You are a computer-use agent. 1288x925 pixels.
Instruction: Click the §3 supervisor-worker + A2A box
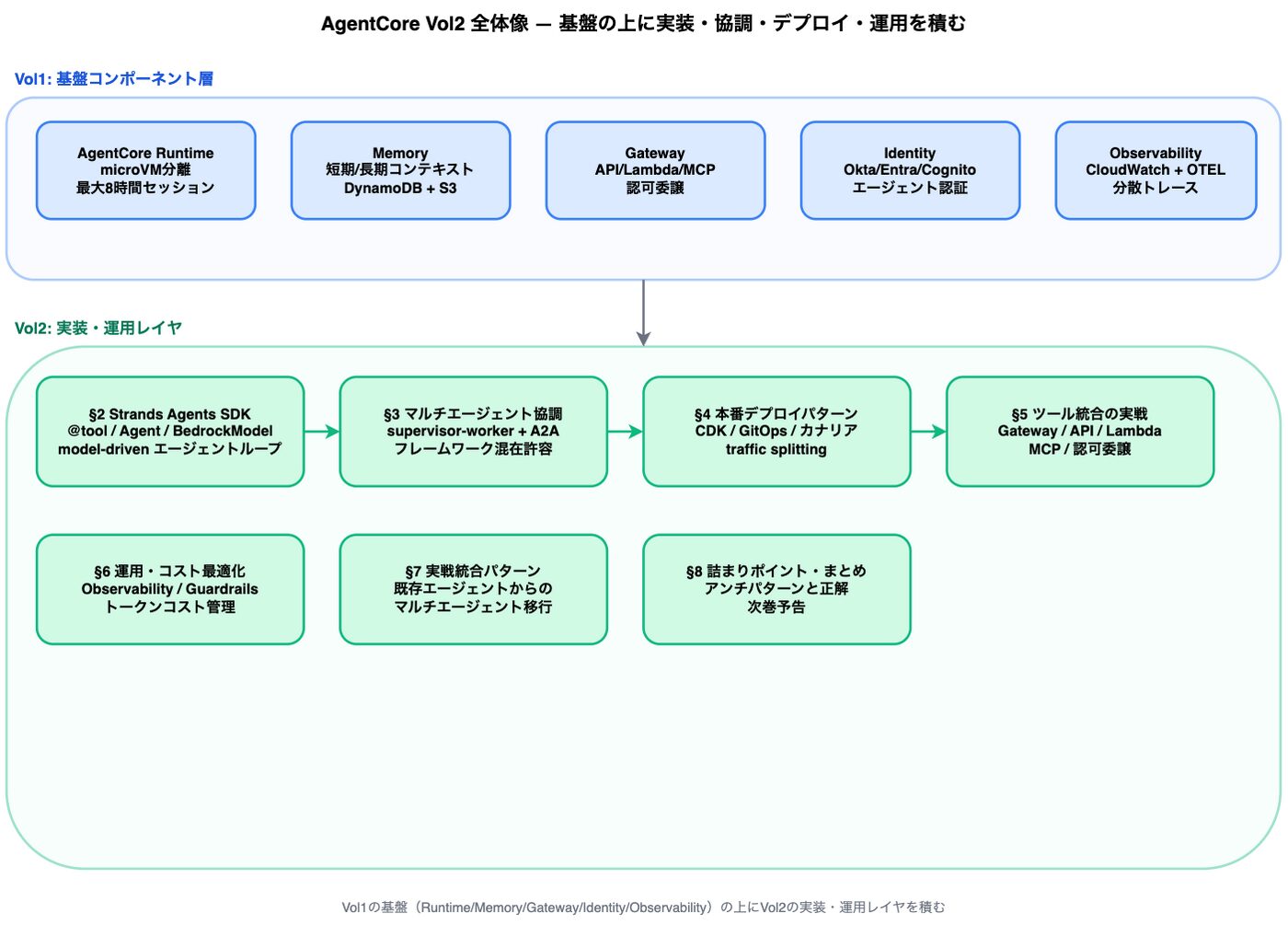(474, 432)
